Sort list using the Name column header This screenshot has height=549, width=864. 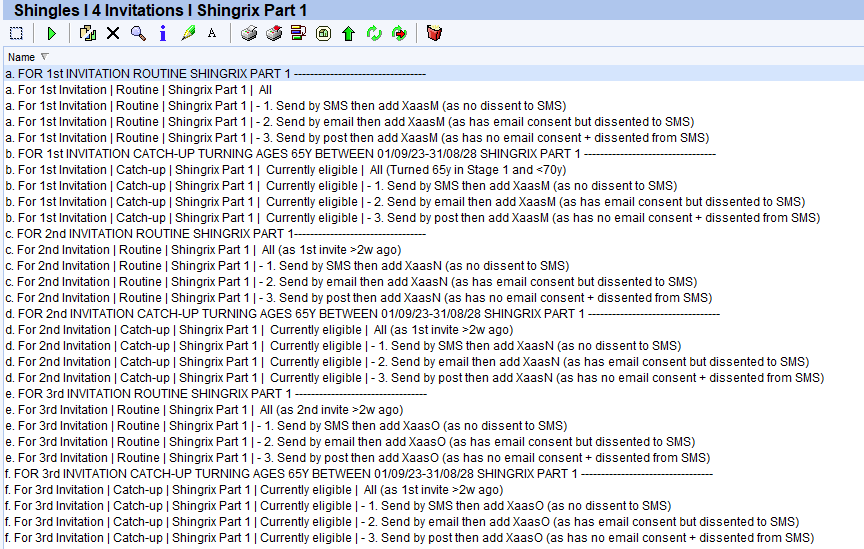pos(21,57)
